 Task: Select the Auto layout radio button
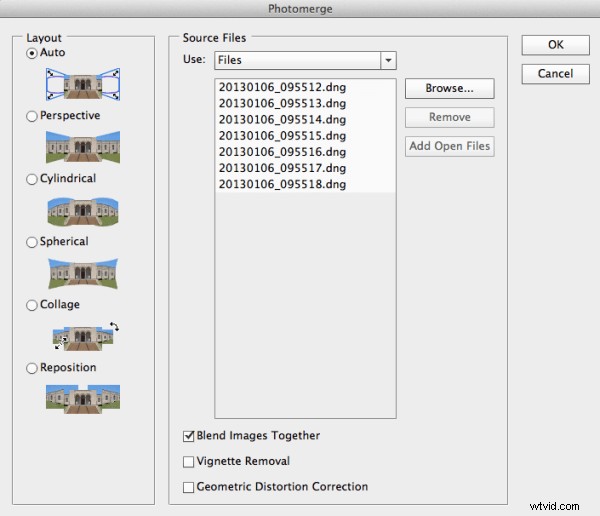pos(32,53)
